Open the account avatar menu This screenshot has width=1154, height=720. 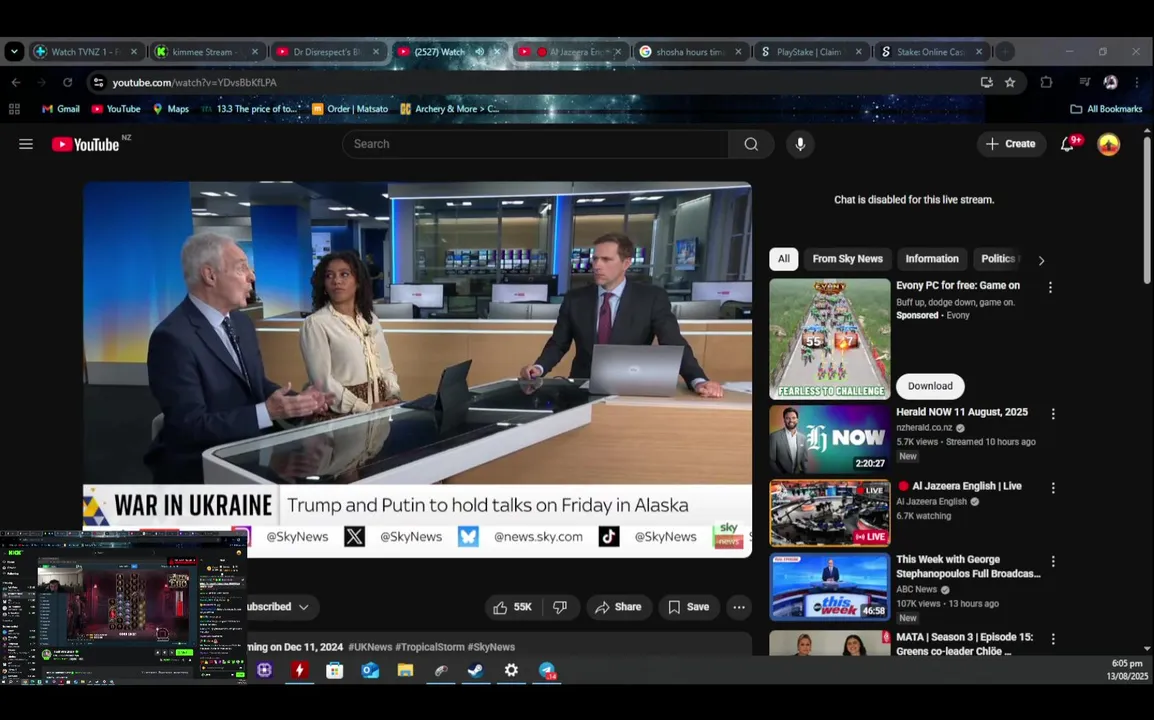coord(1108,144)
